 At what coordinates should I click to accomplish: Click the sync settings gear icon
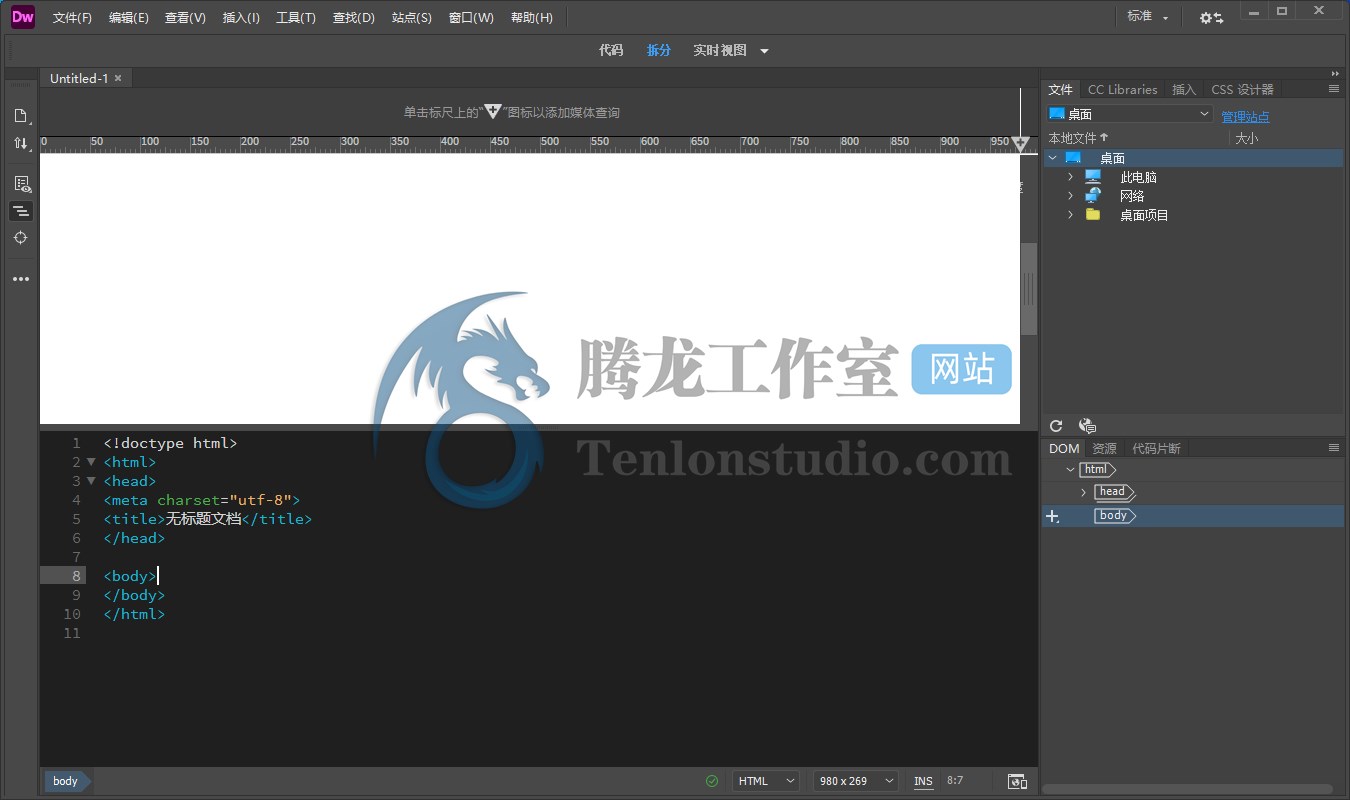[1211, 17]
